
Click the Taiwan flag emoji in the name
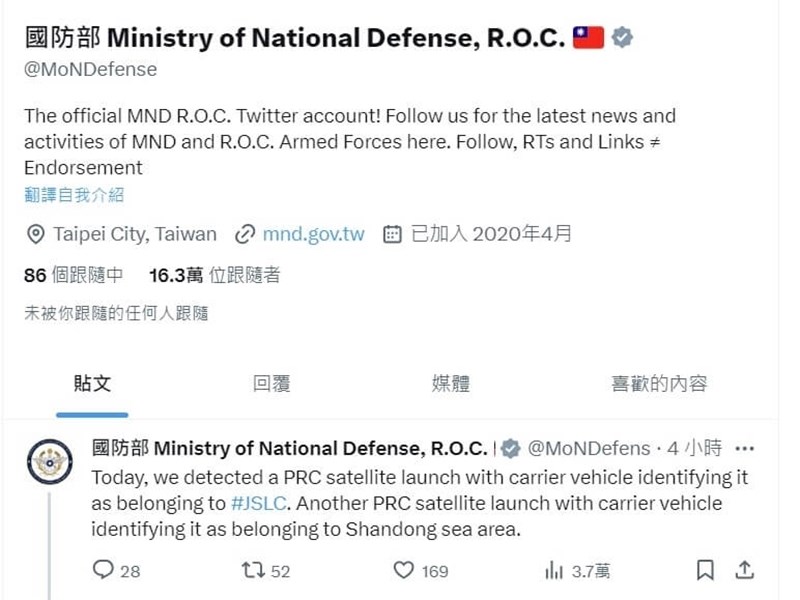coord(588,39)
